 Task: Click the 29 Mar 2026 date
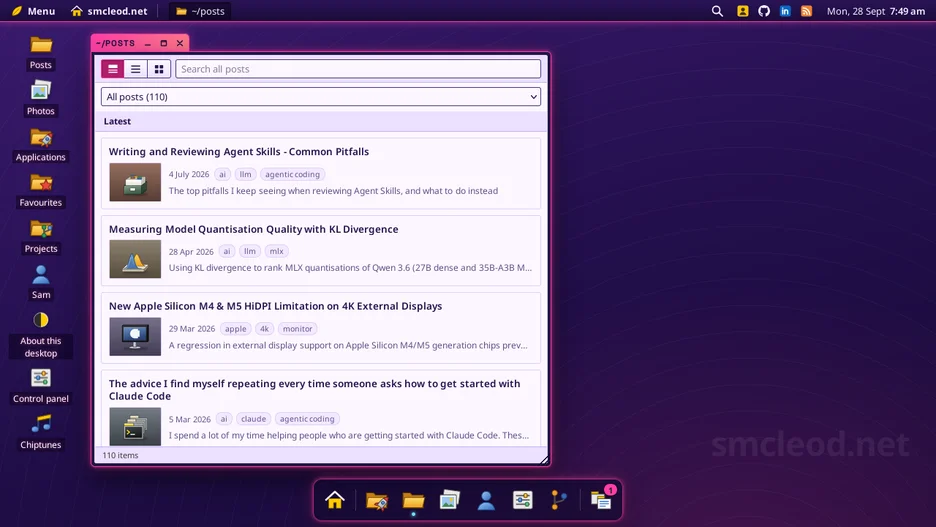[x=192, y=329]
